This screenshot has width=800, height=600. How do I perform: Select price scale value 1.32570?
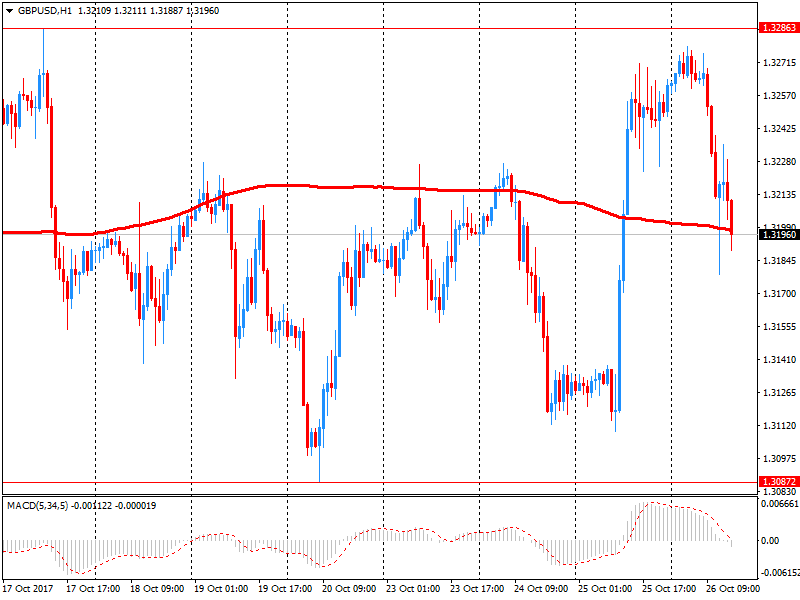779,95
